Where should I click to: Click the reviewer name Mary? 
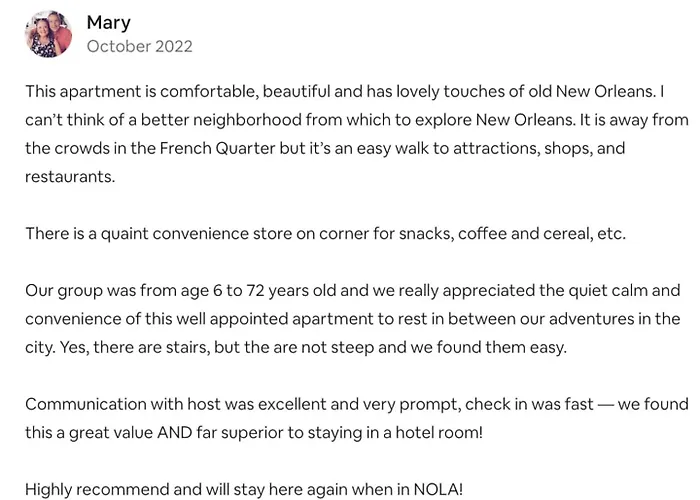(108, 23)
